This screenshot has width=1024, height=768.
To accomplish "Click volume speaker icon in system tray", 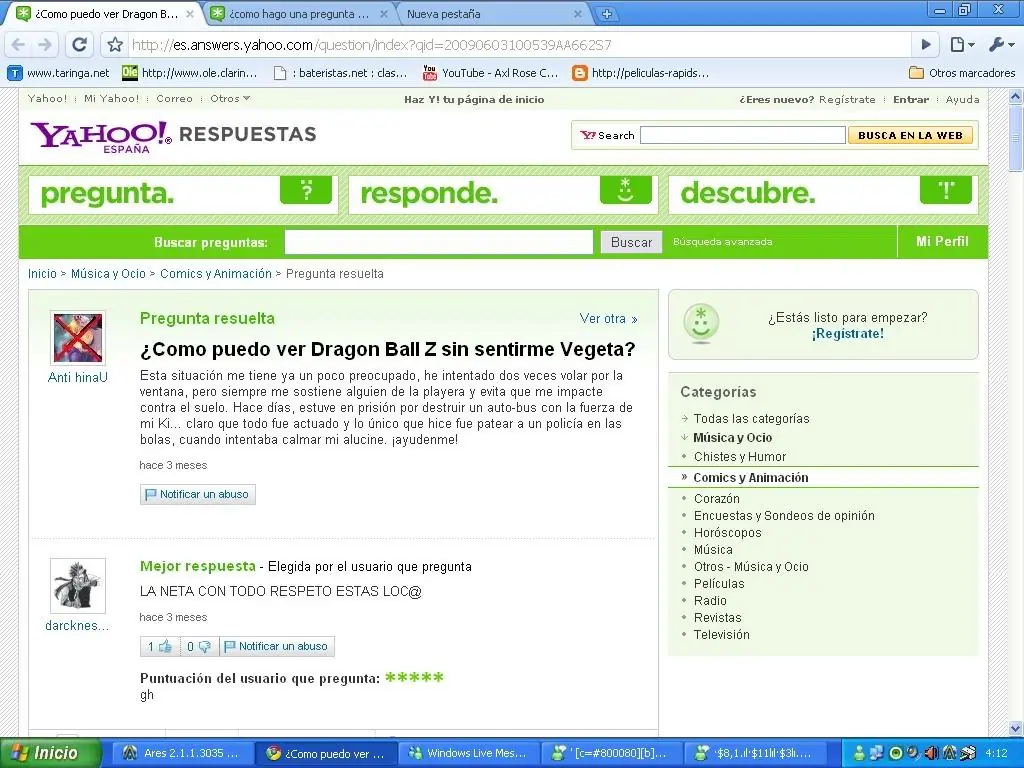I will click(x=931, y=753).
